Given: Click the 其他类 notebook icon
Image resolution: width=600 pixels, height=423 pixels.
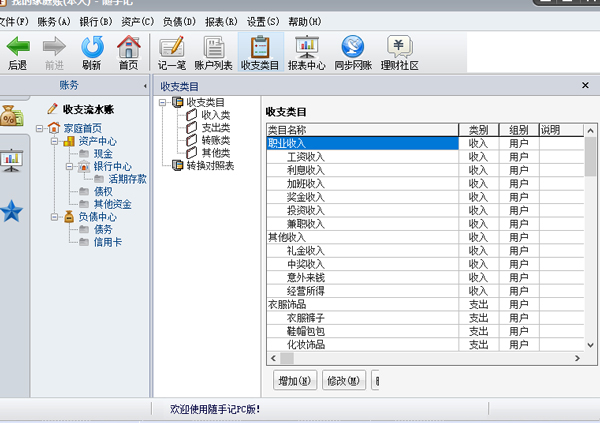Looking at the screenshot, I should pyautogui.click(x=191, y=153).
